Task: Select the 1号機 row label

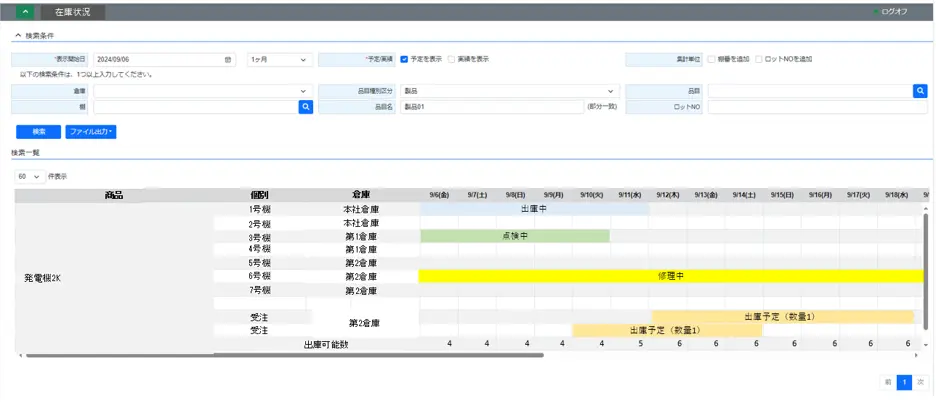Action: point(260,210)
